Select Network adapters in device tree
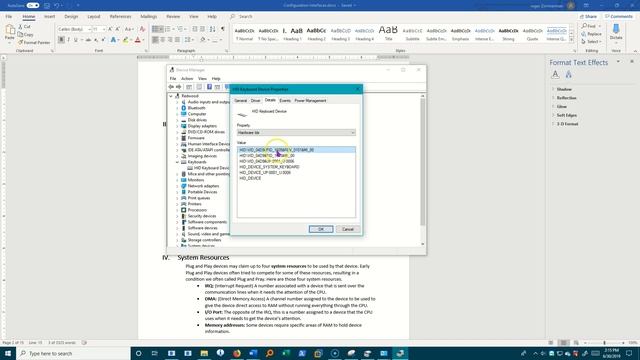Screen dimensions: 640x360 point(203,186)
